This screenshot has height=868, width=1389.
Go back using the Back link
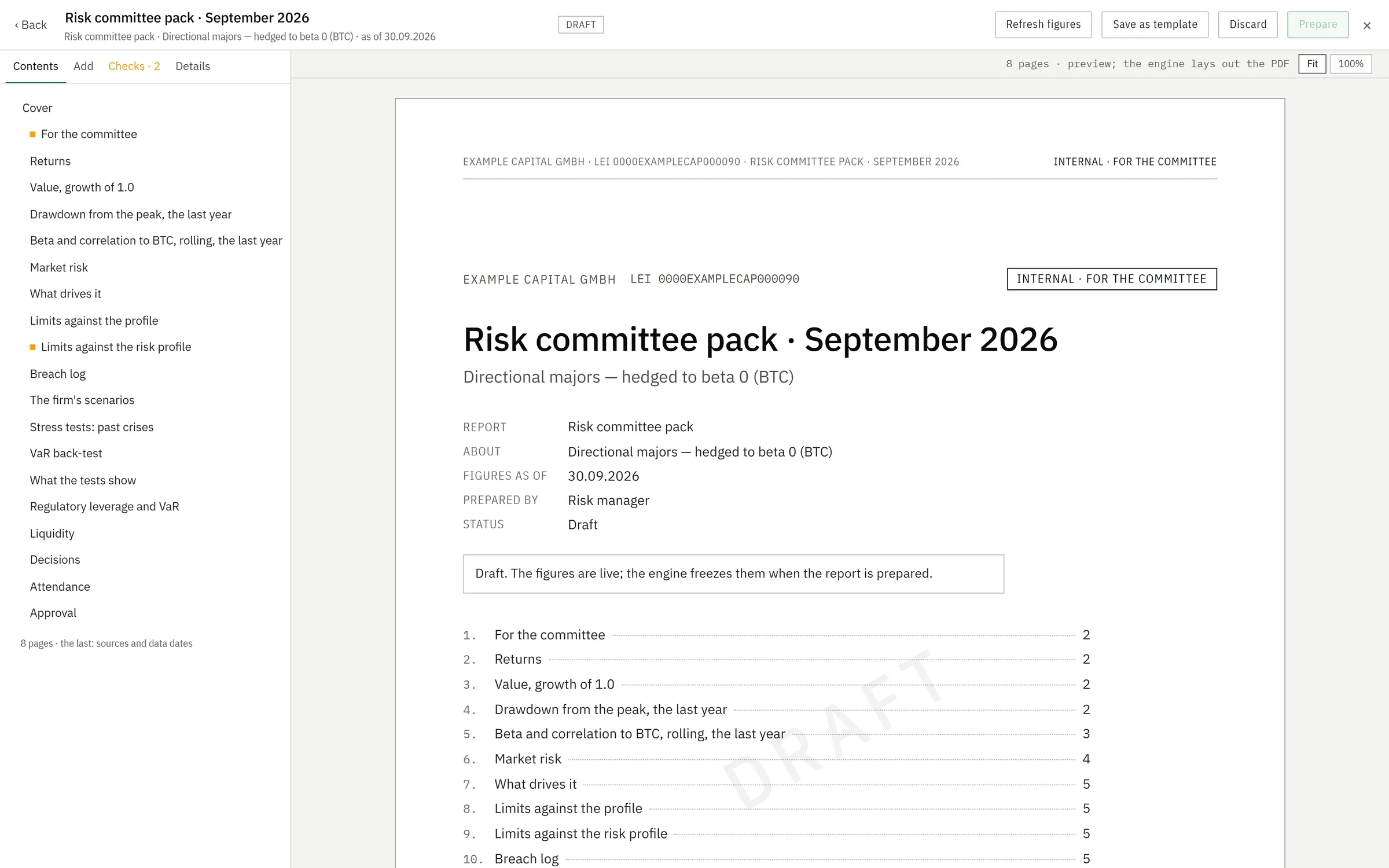[x=31, y=25]
